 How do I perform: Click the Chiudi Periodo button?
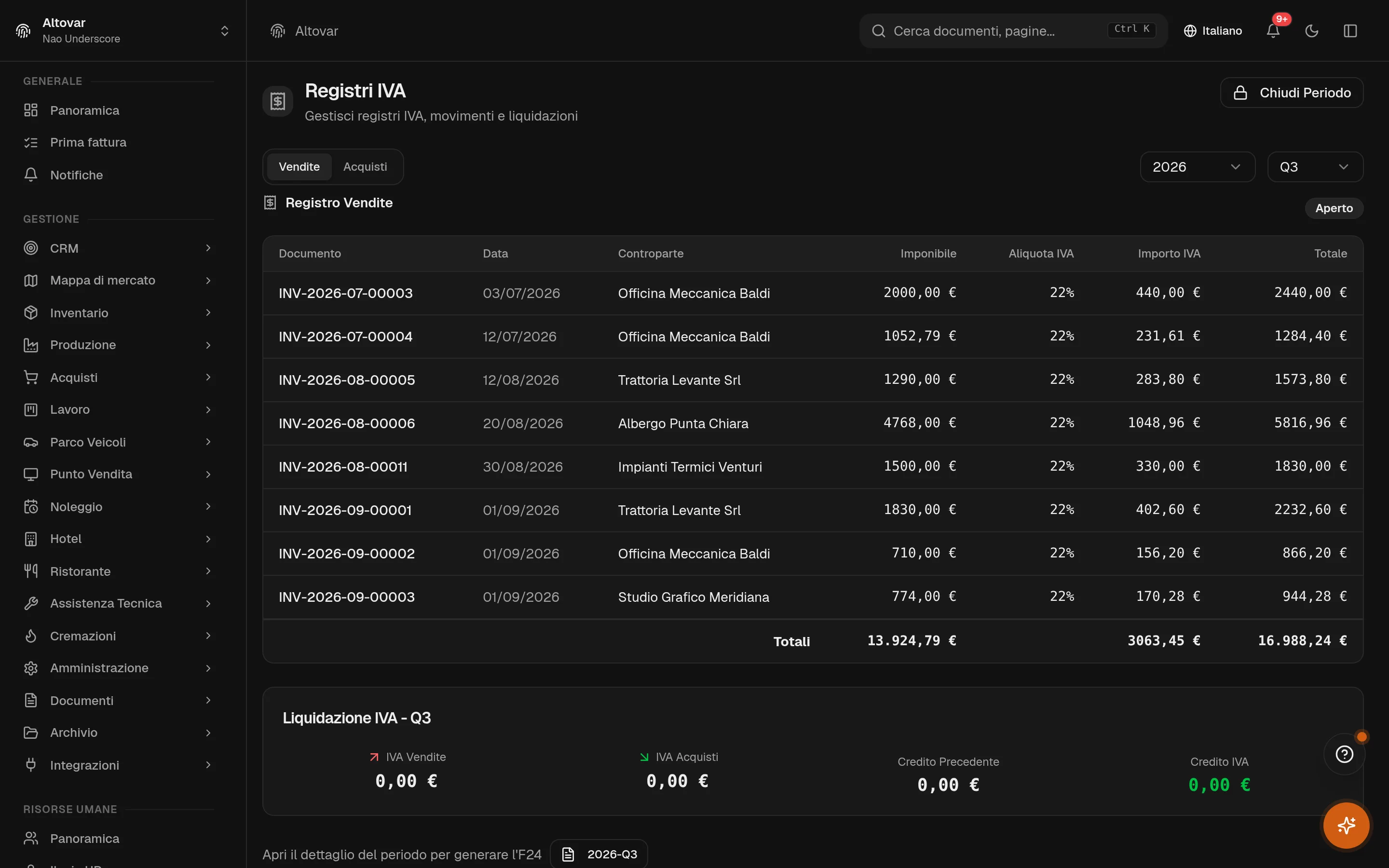(x=1292, y=93)
